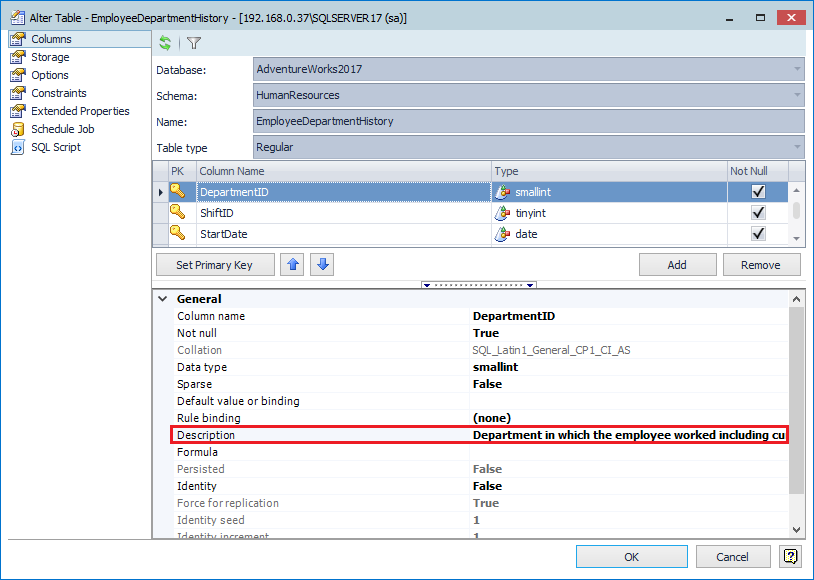This screenshot has width=814, height=580.
Task: Move column up with blue arrow
Action: pos(292,264)
